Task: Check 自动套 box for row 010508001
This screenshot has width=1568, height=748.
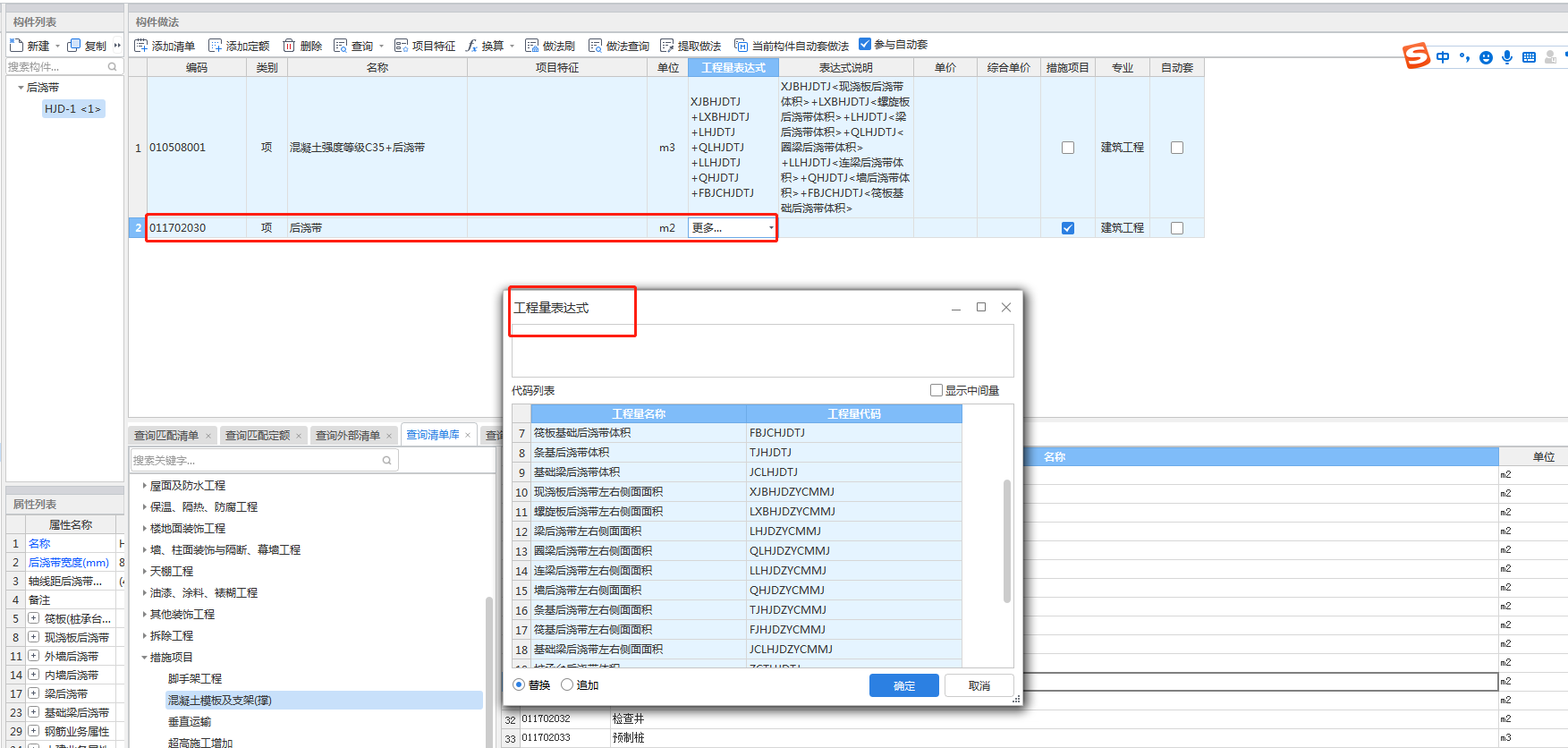Action: [x=1177, y=148]
